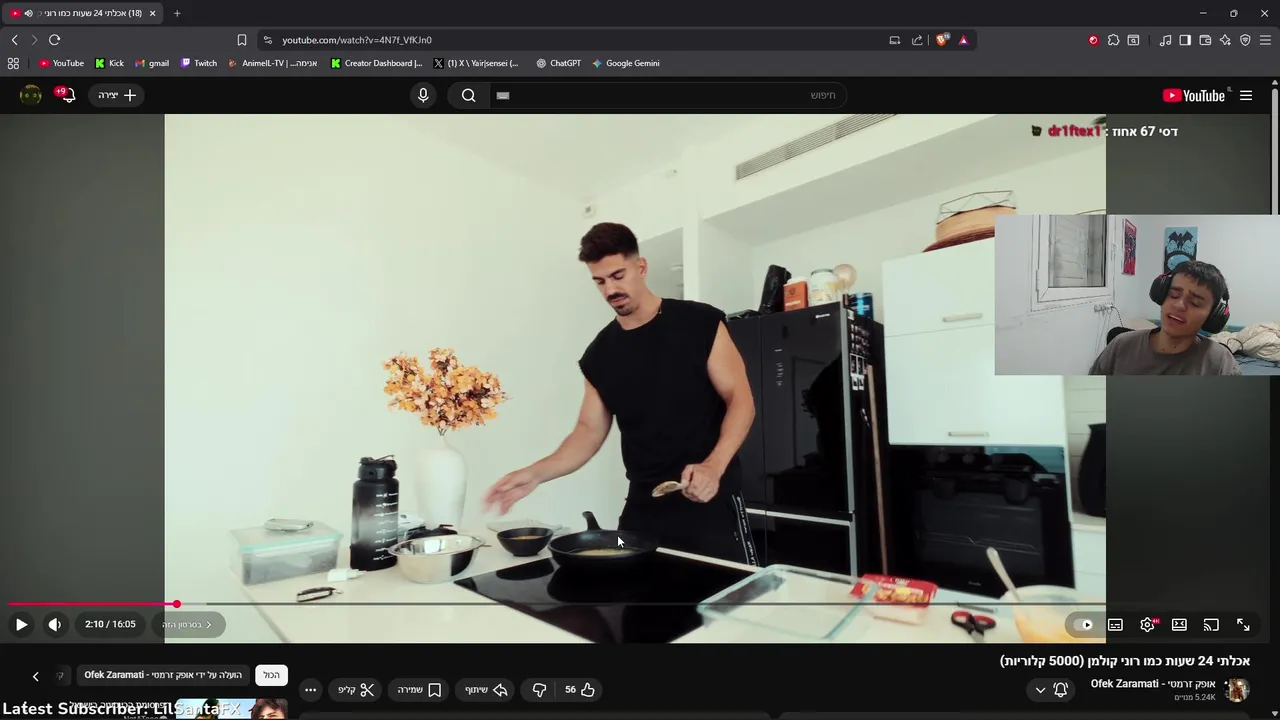The width and height of the screenshot is (1280, 720).
Task: Open the Kick bookmark
Action: pyautogui.click(x=109, y=63)
